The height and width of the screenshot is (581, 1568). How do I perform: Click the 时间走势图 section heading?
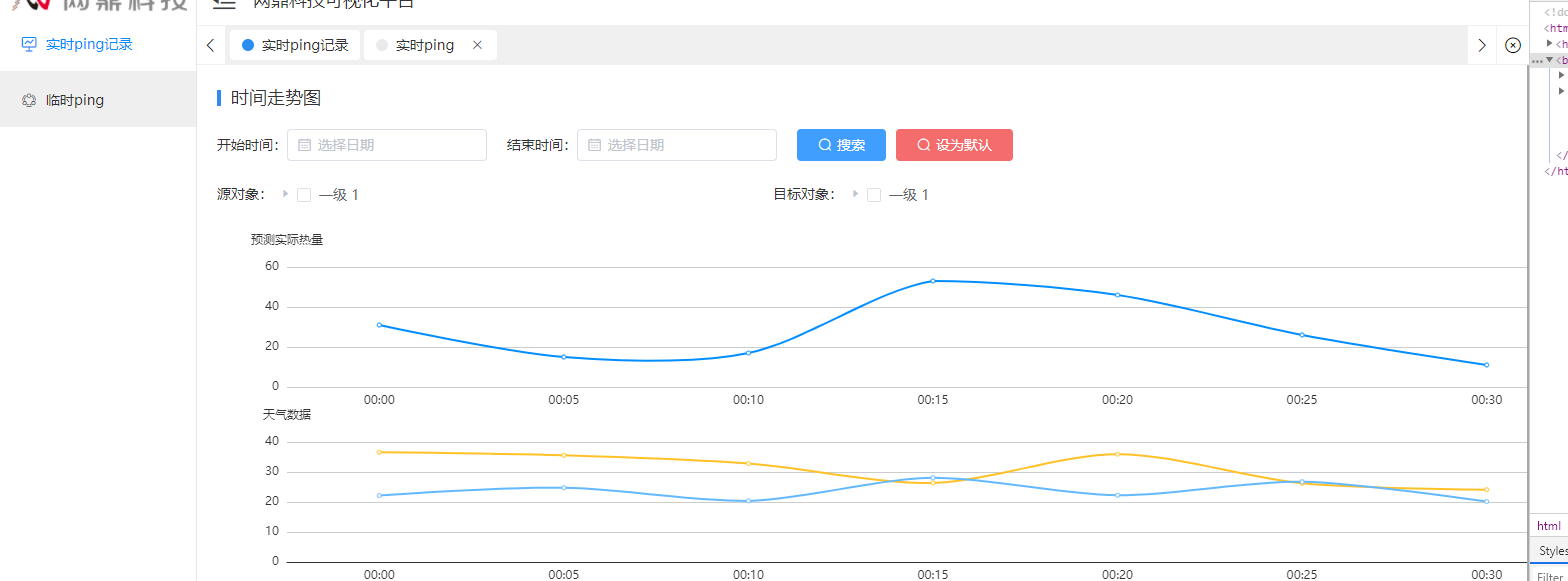[x=276, y=98]
